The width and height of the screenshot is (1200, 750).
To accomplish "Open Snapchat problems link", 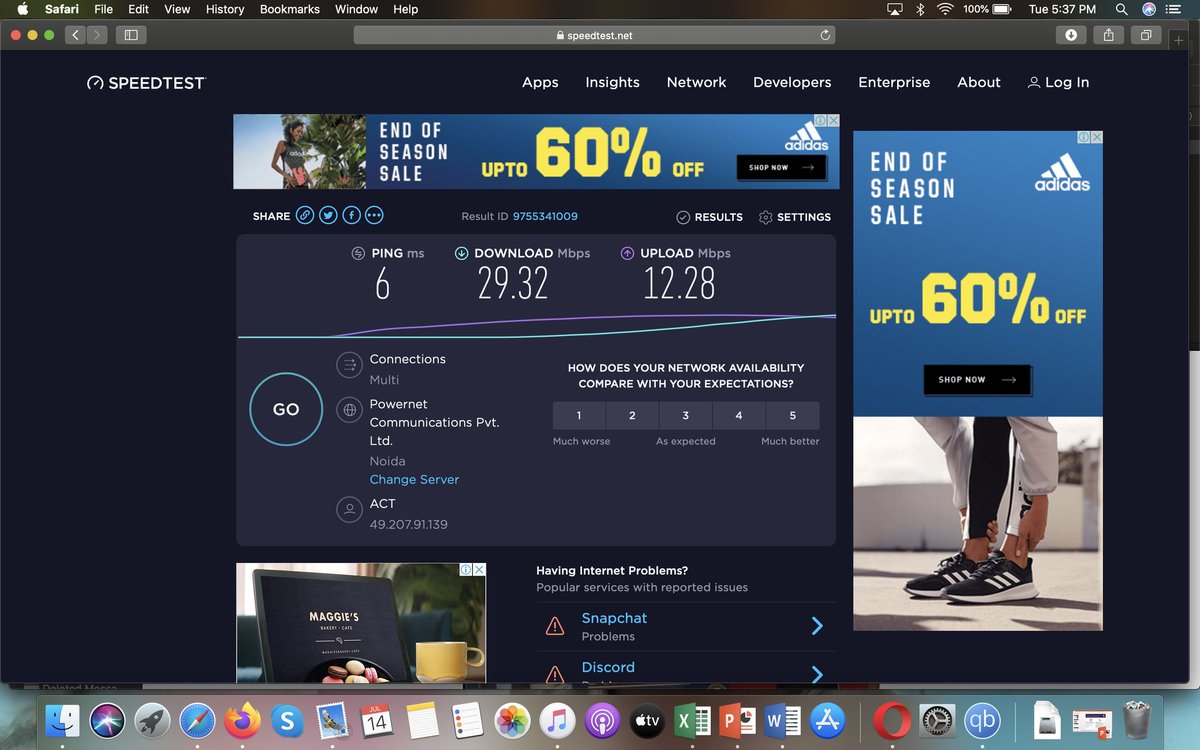I will [614, 618].
